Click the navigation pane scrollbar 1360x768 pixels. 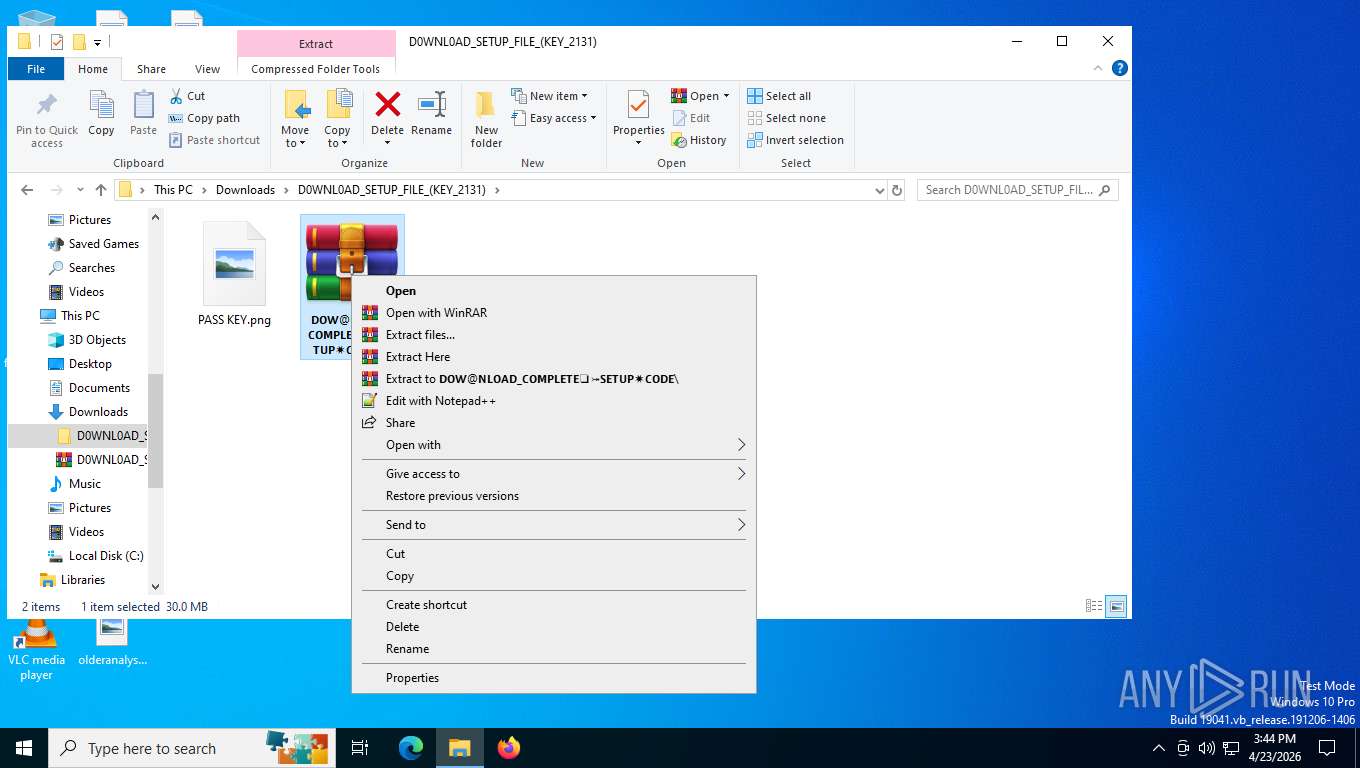pos(155,430)
